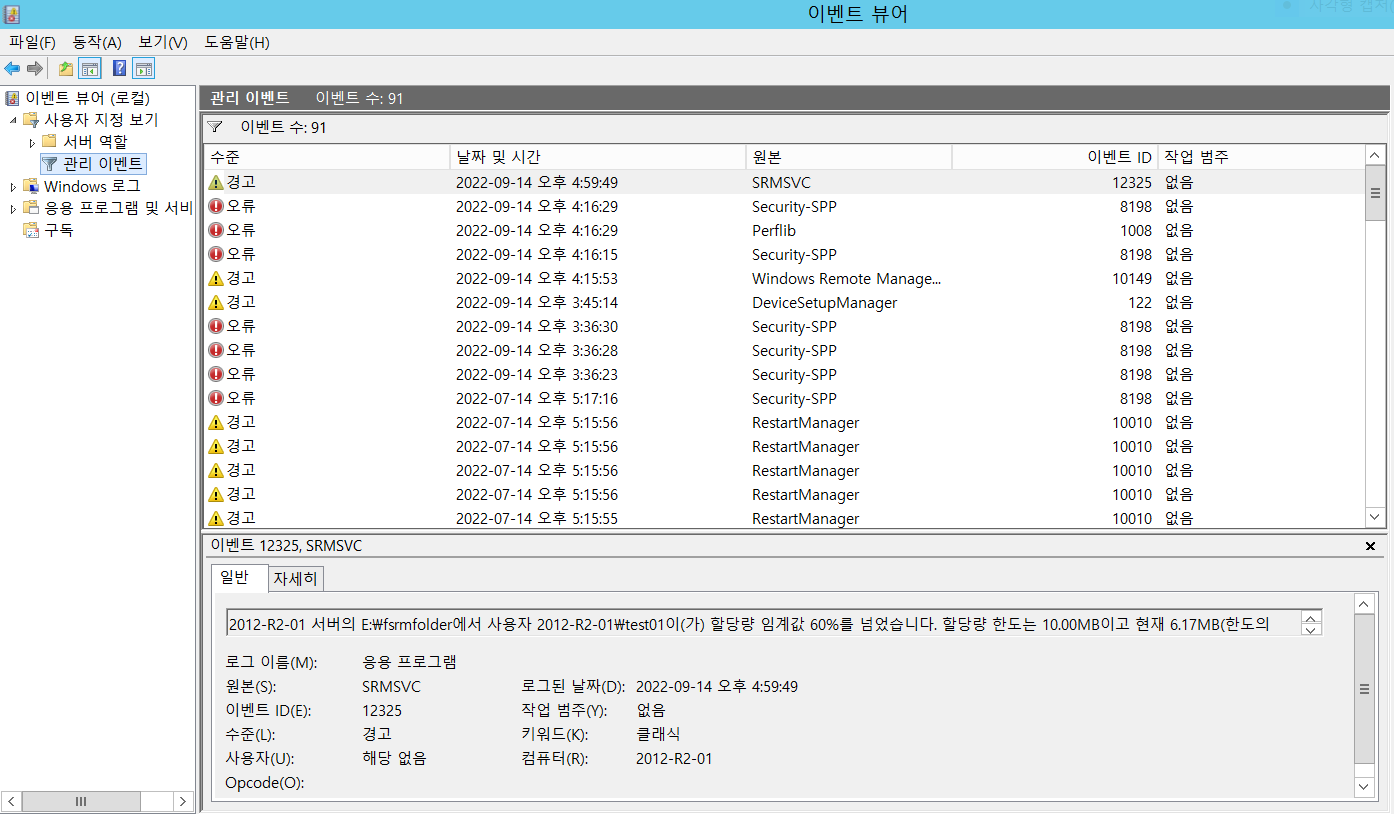The height and width of the screenshot is (814, 1394).
Task: Sort by the 수준 column header
Action: (327, 157)
